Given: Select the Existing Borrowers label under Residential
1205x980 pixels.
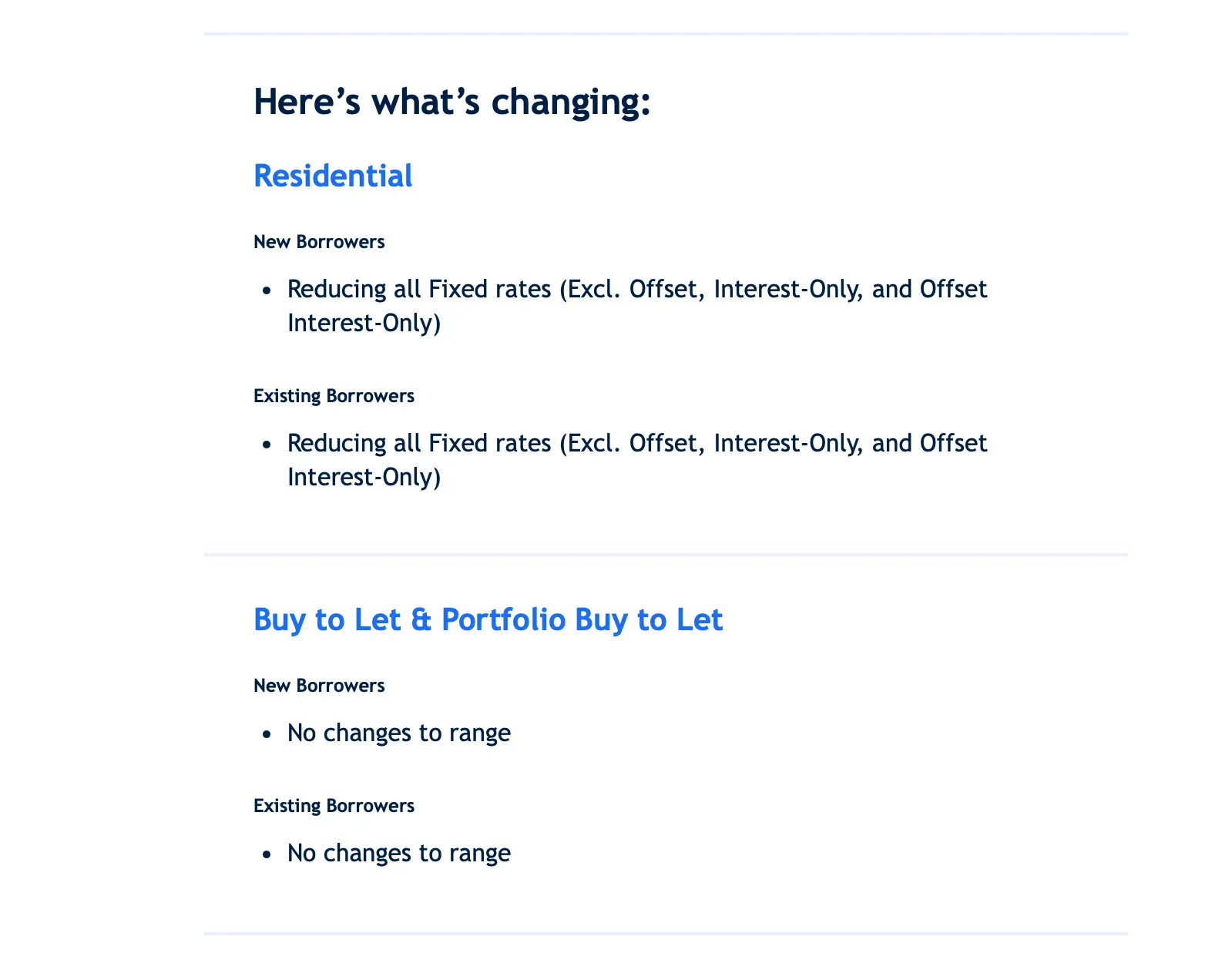Looking at the screenshot, I should click(x=334, y=396).
